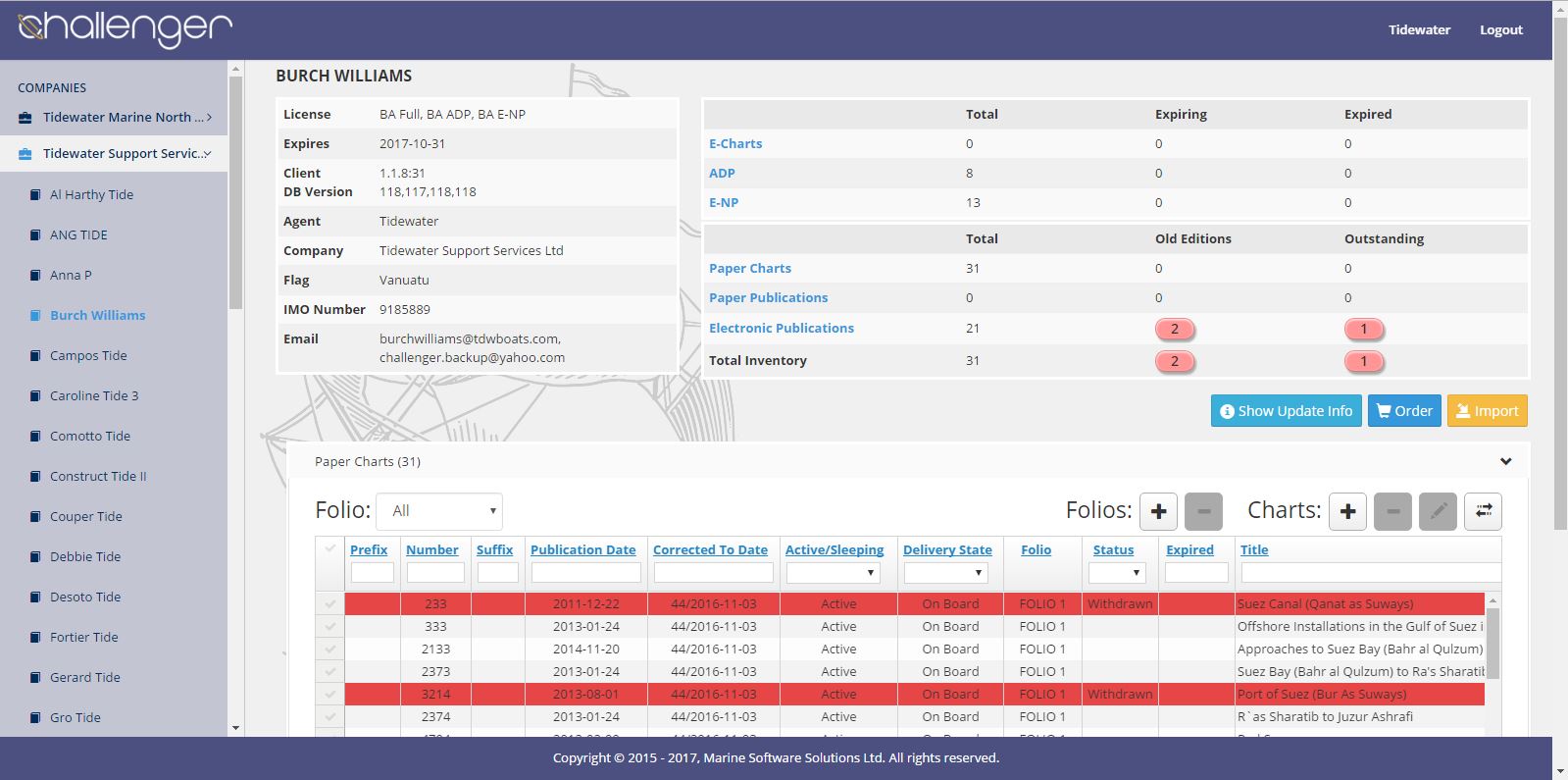Image resolution: width=1568 pixels, height=780 pixels.
Task: Remove folio with minus button
Action: point(1203,511)
